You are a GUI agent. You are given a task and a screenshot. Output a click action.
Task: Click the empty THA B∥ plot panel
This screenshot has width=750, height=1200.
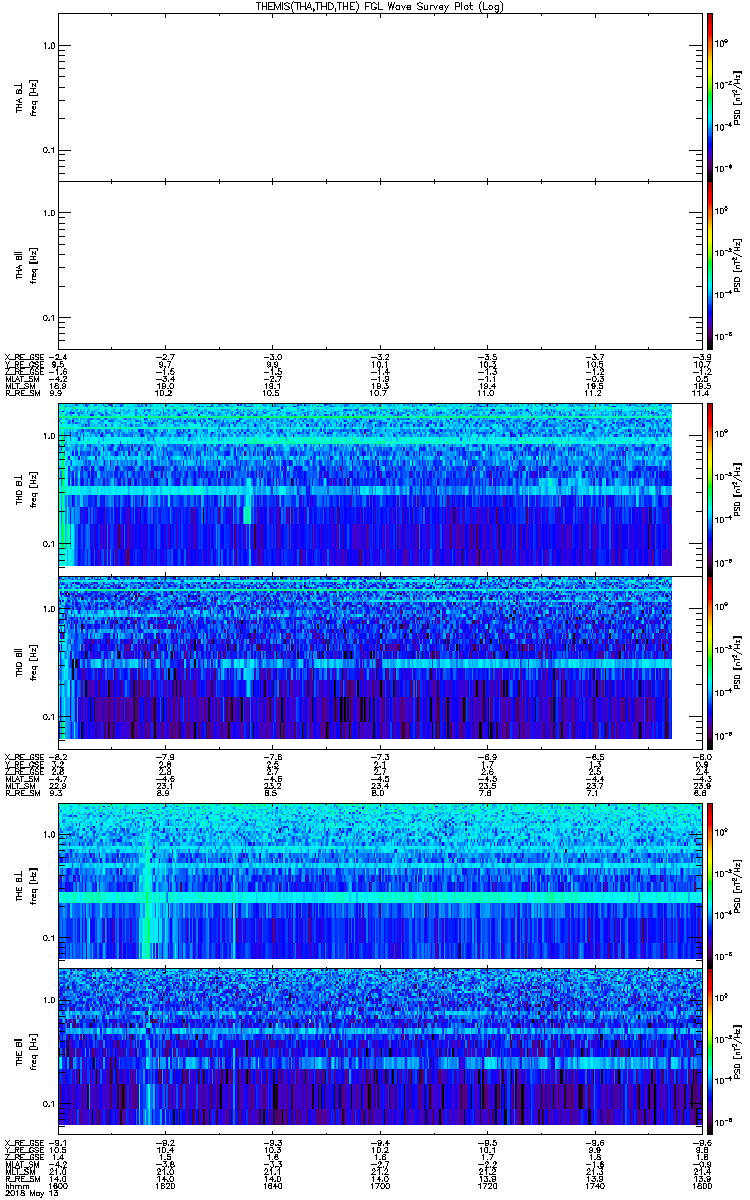pos(379,264)
